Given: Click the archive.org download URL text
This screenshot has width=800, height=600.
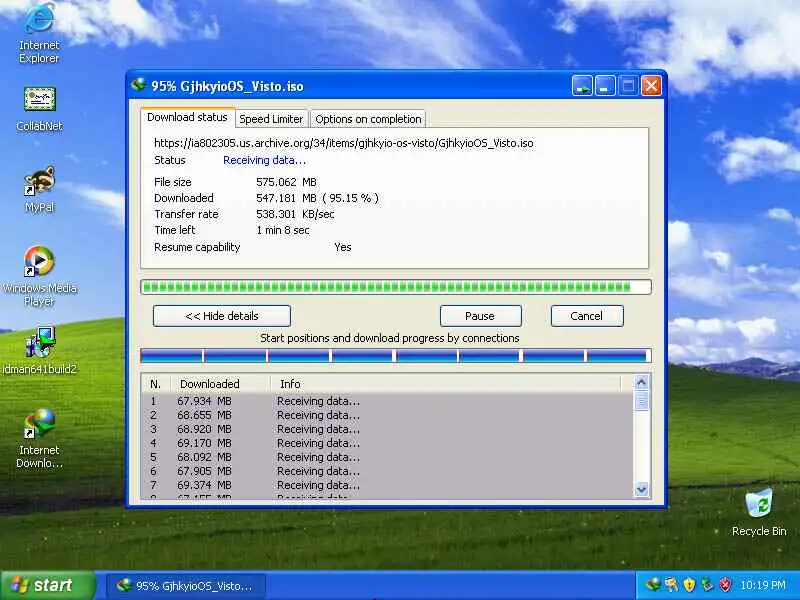Looking at the screenshot, I should click(x=343, y=143).
